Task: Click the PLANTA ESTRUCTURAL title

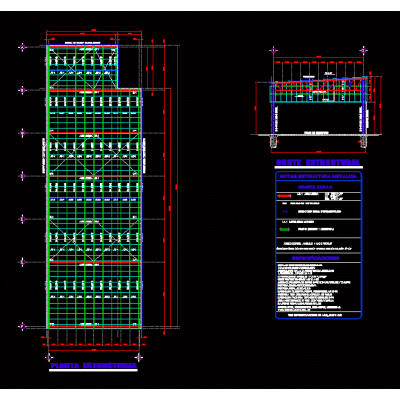Action: point(94,366)
